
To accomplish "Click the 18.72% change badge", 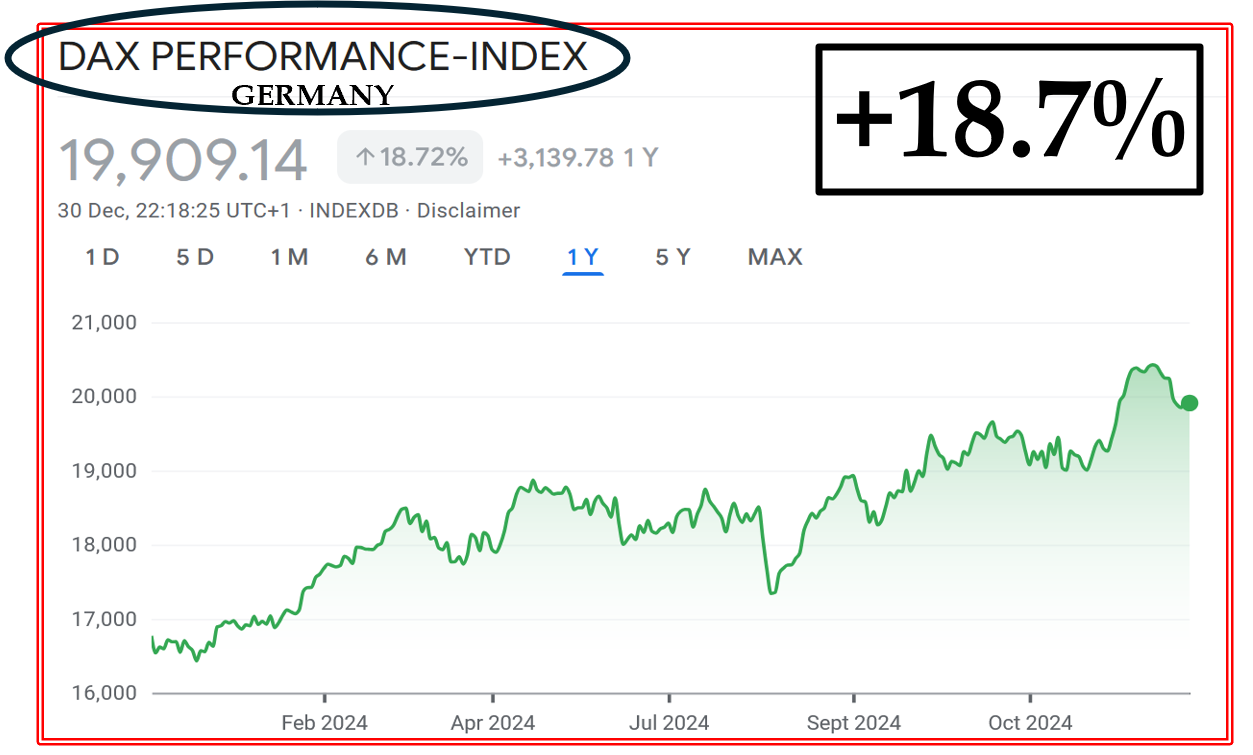I will pos(410,157).
